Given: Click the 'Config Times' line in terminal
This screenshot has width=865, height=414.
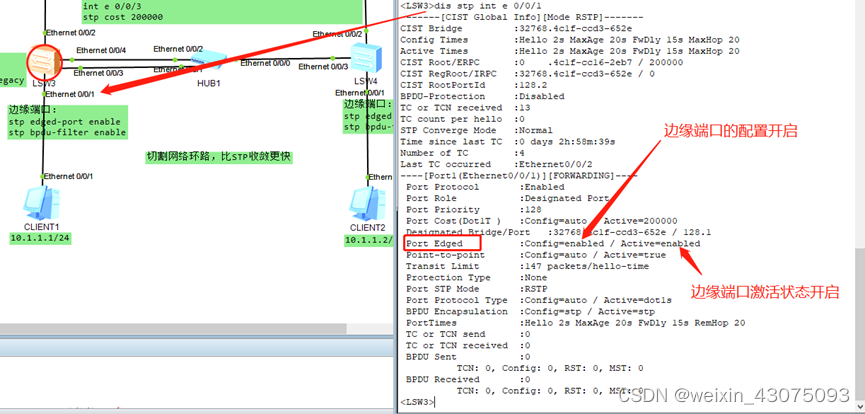Looking at the screenshot, I should [x=570, y=40].
